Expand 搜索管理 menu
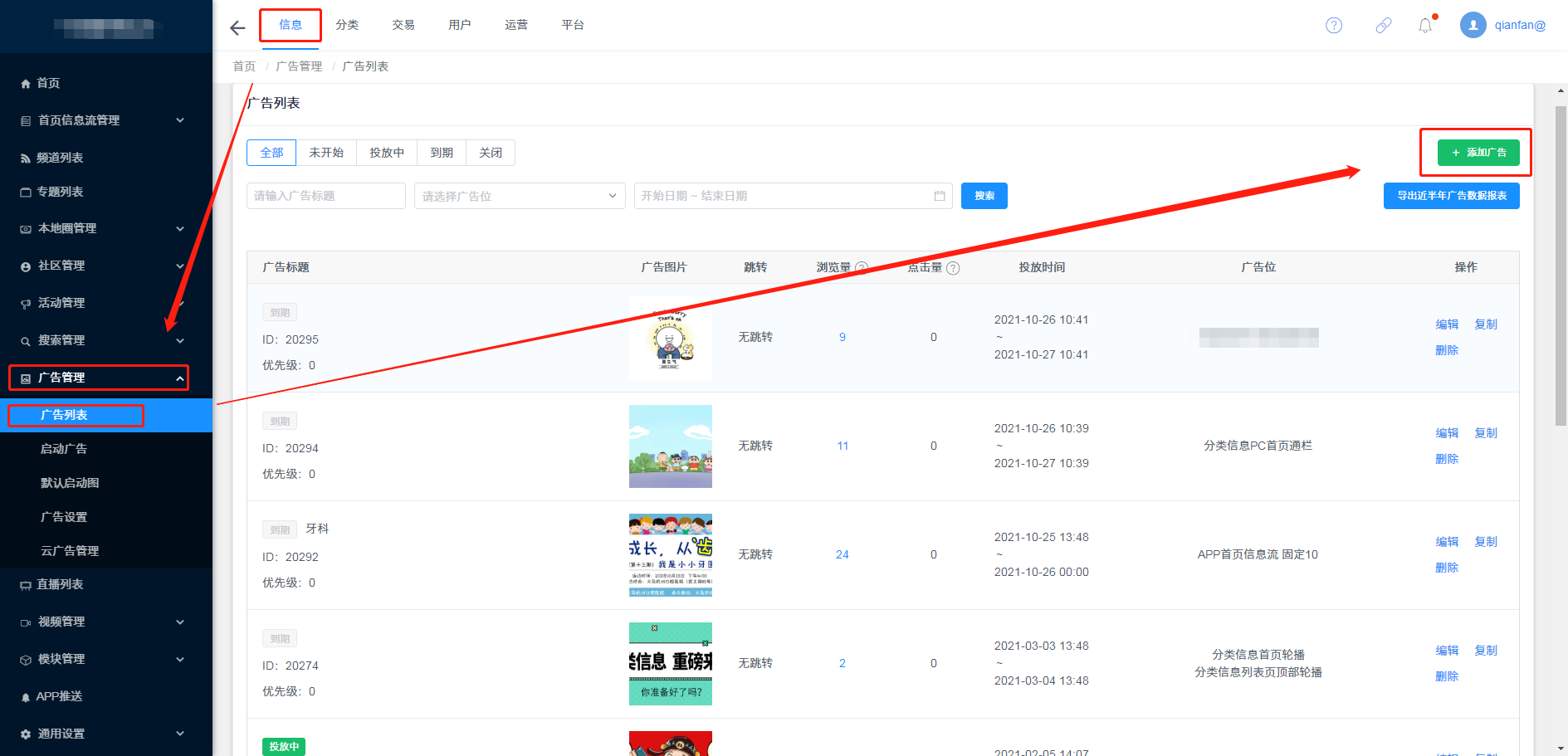 [106, 340]
